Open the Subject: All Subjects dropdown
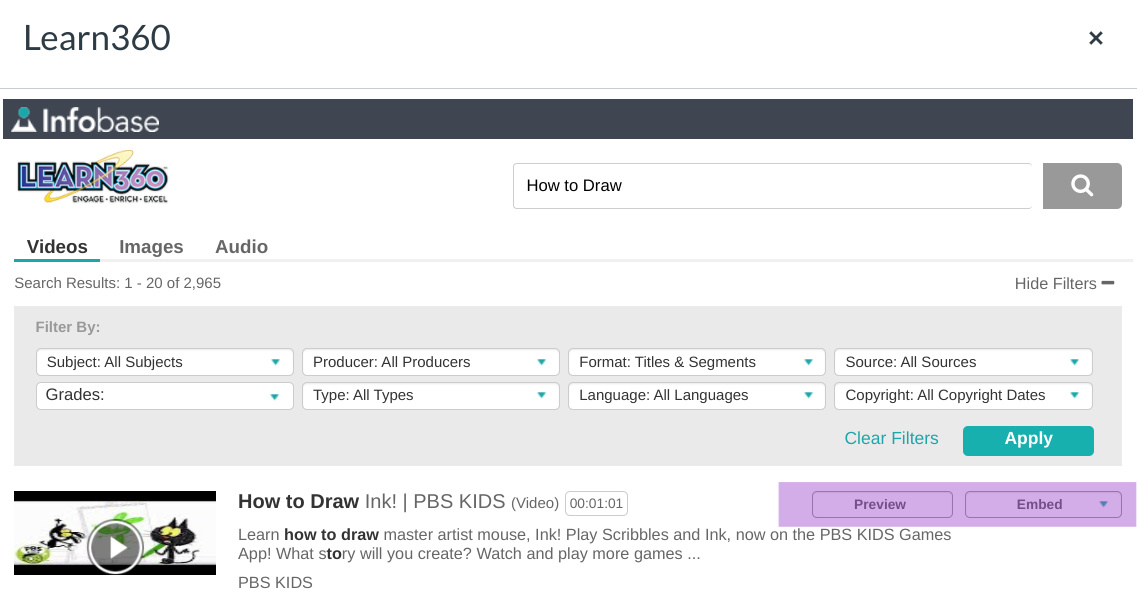This screenshot has width=1137, height=612. 164,362
